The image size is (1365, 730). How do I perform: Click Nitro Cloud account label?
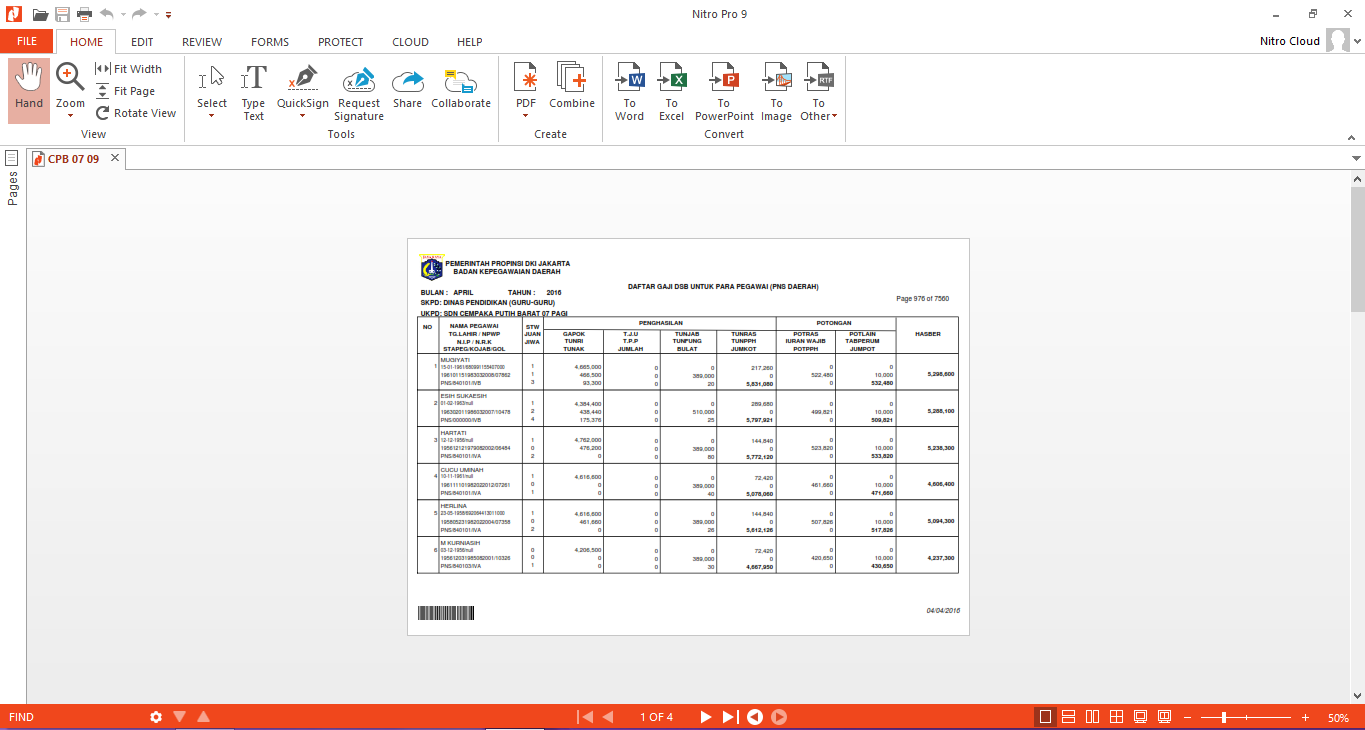click(x=1290, y=41)
